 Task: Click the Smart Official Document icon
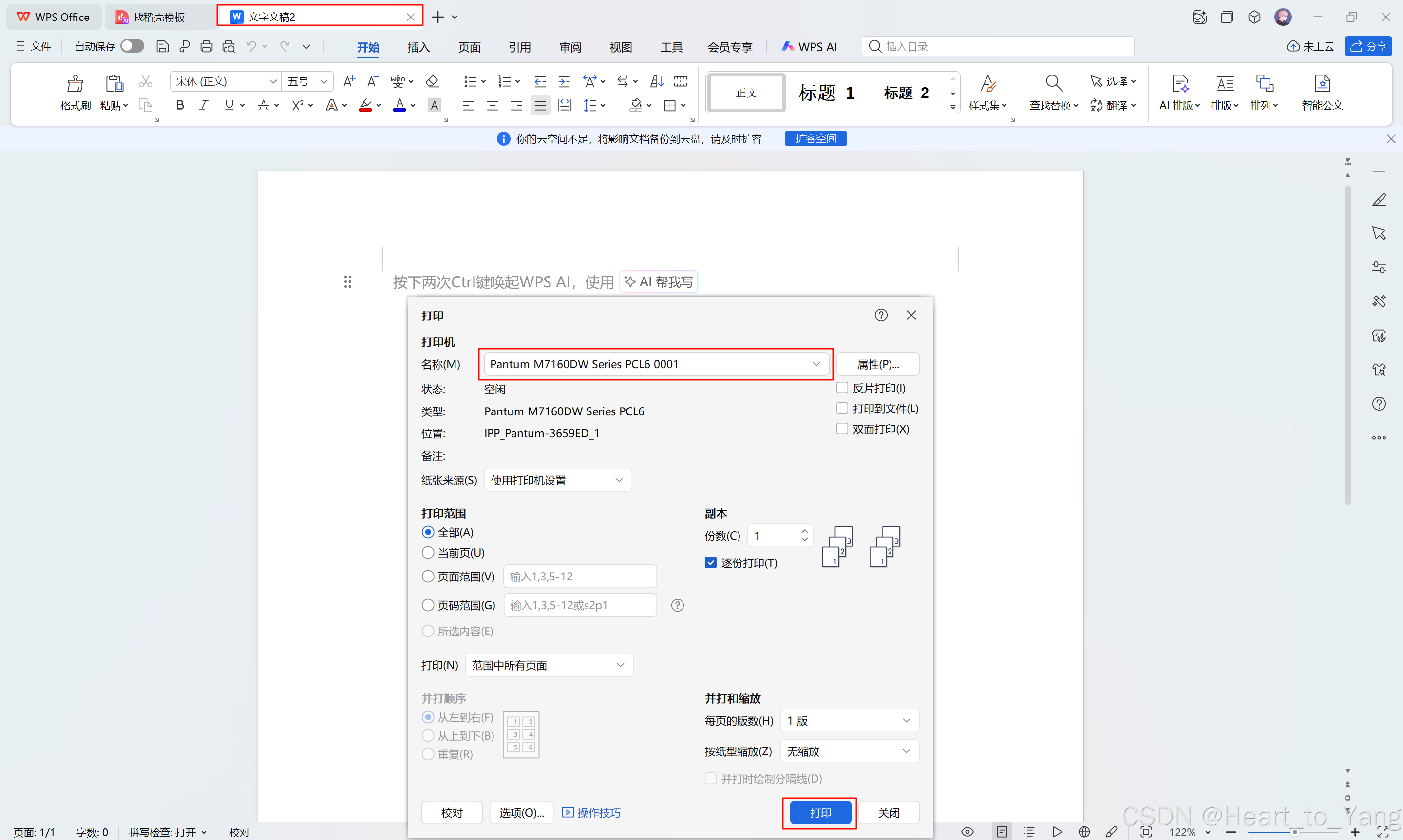pos(1322,84)
